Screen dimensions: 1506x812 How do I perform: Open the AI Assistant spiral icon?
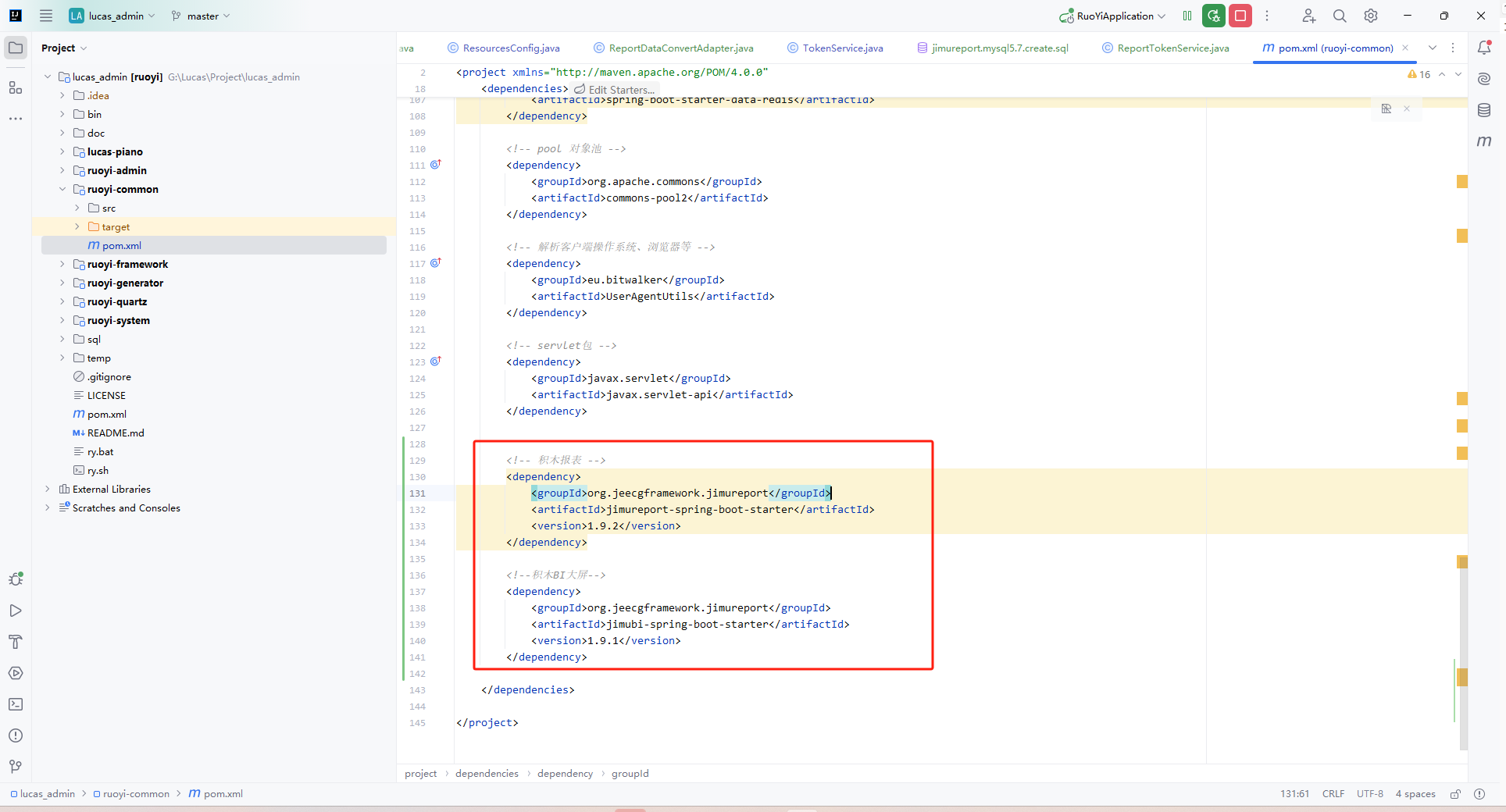1484,79
